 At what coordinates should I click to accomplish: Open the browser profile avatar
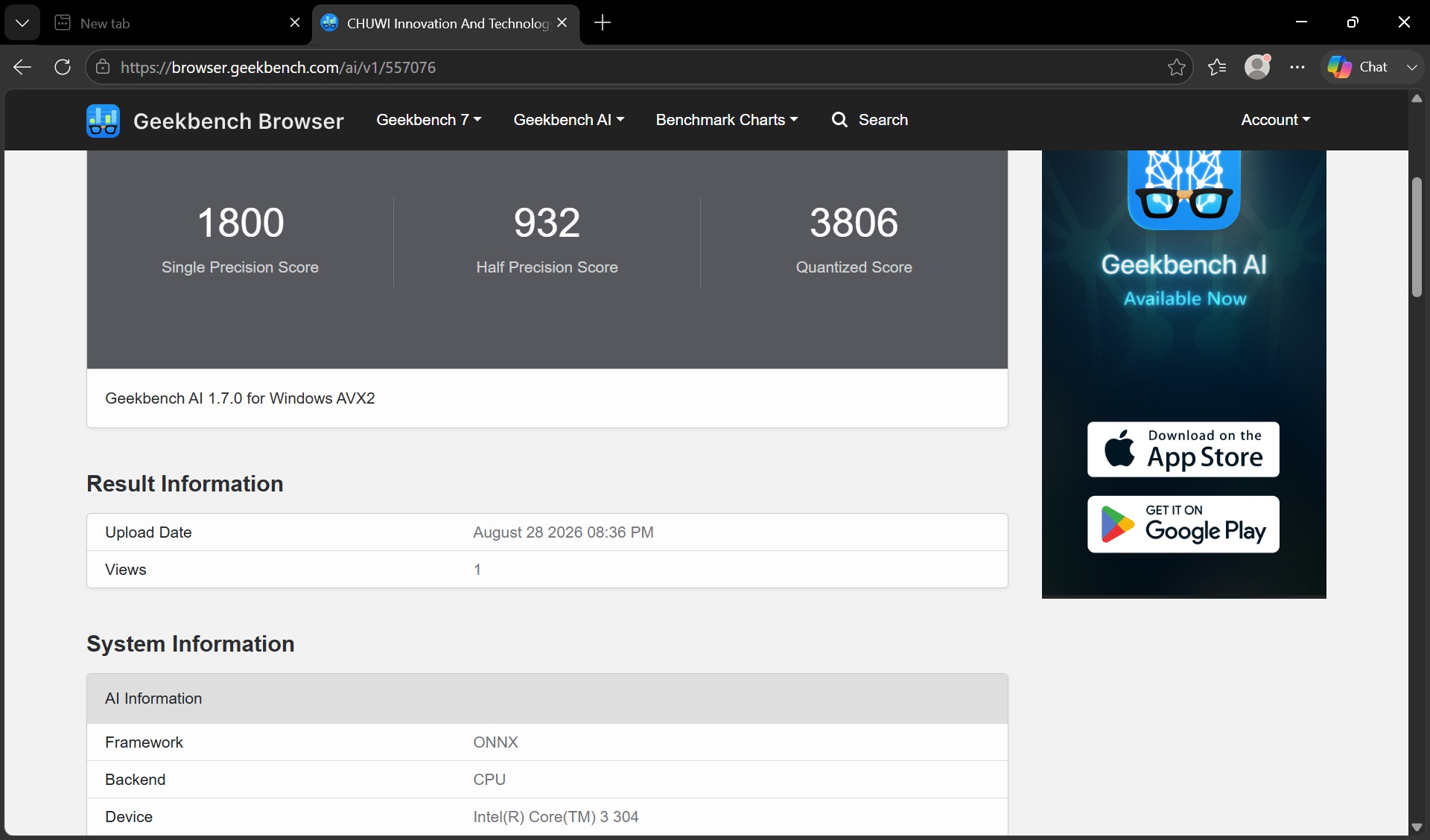[x=1258, y=67]
